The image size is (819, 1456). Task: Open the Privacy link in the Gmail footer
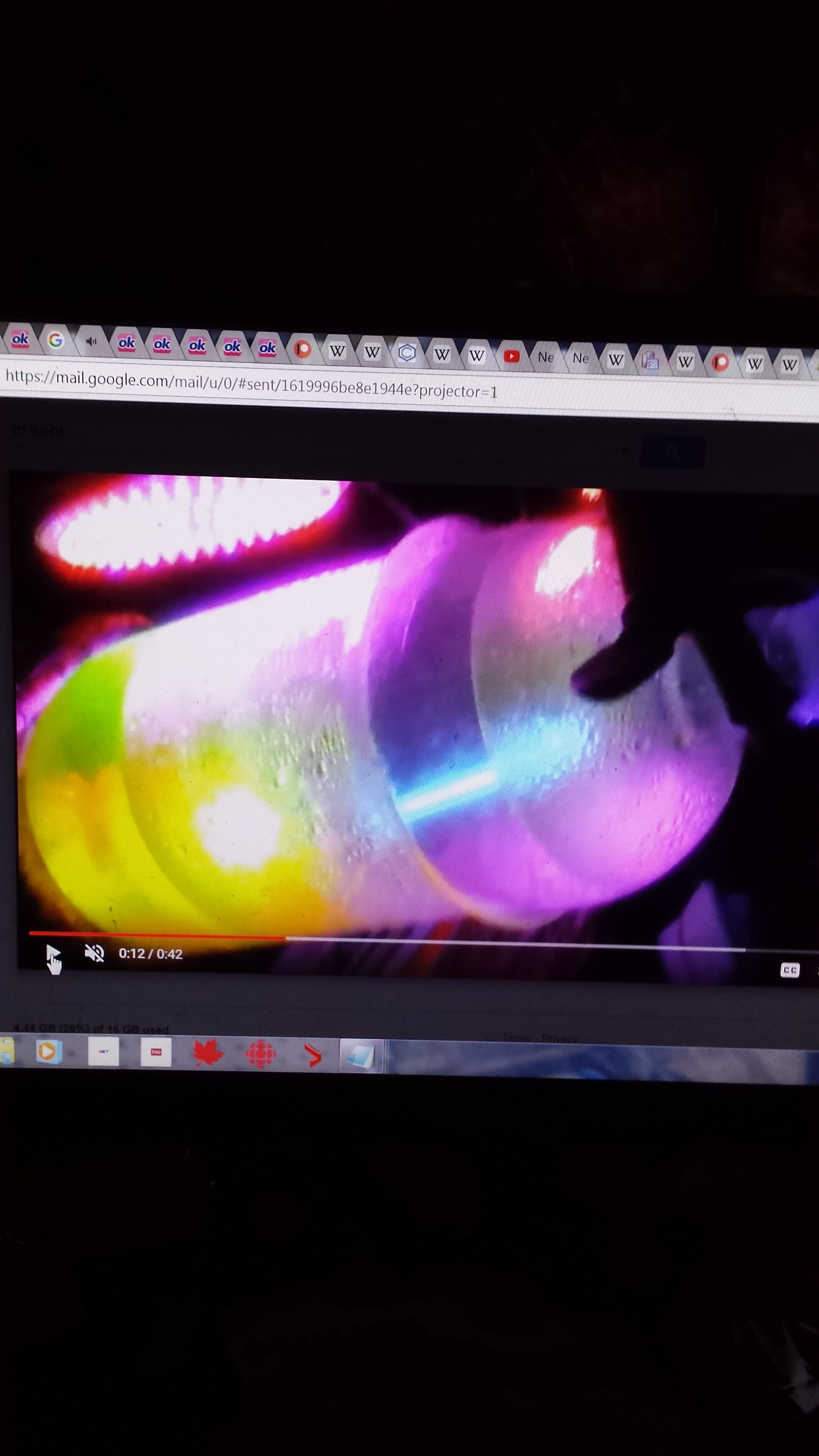559,1039
